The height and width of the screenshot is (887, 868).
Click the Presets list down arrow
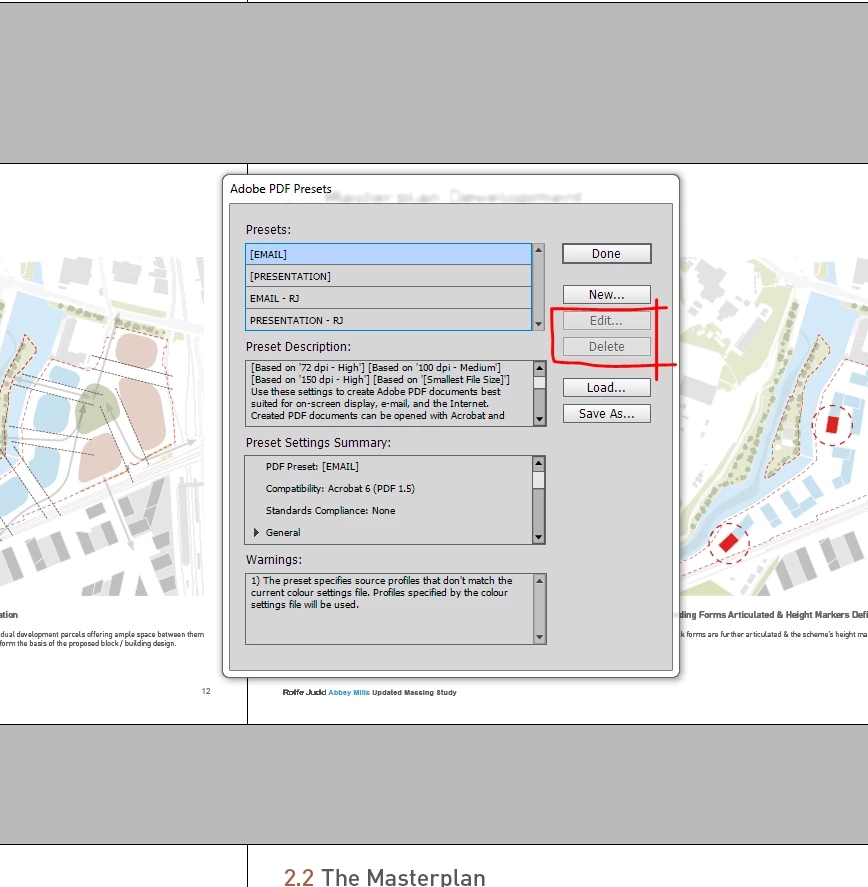coord(539,324)
